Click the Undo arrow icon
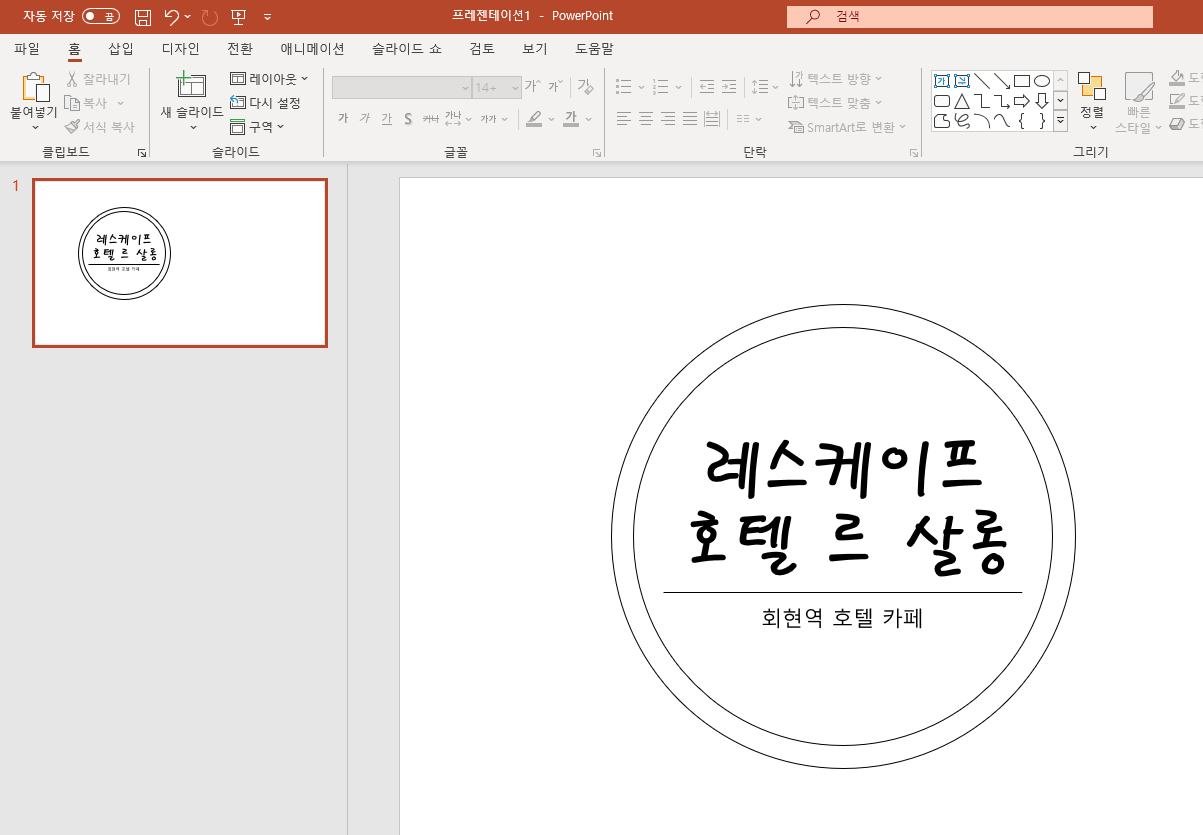 [172, 16]
